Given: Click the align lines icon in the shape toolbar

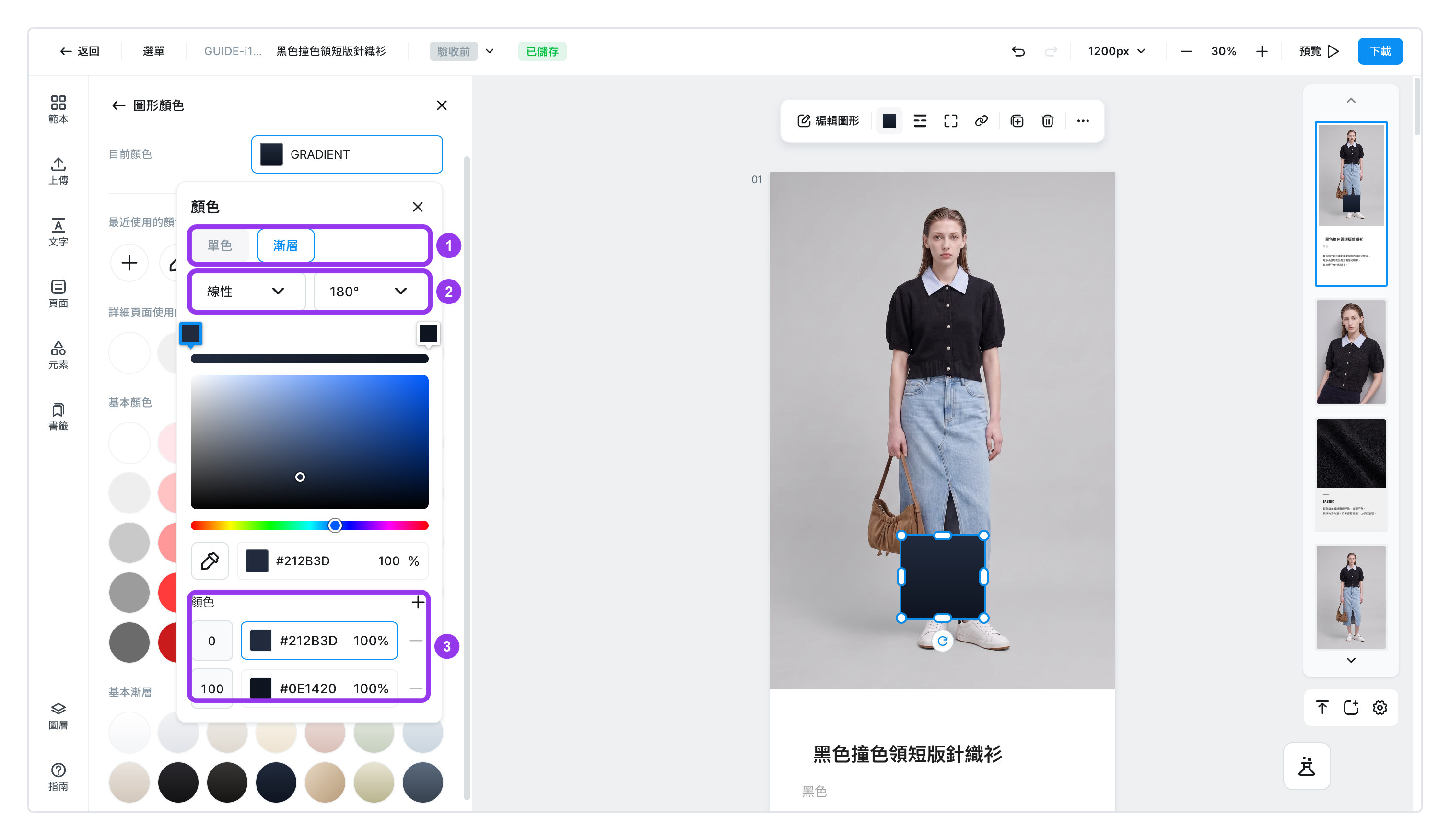Looking at the screenshot, I should pos(920,121).
